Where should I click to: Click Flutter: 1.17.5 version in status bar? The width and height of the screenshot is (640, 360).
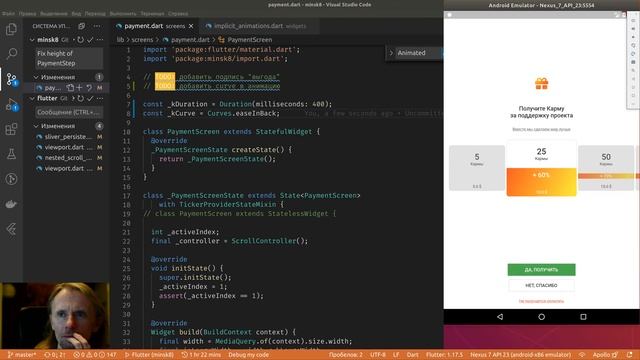tap(444, 355)
